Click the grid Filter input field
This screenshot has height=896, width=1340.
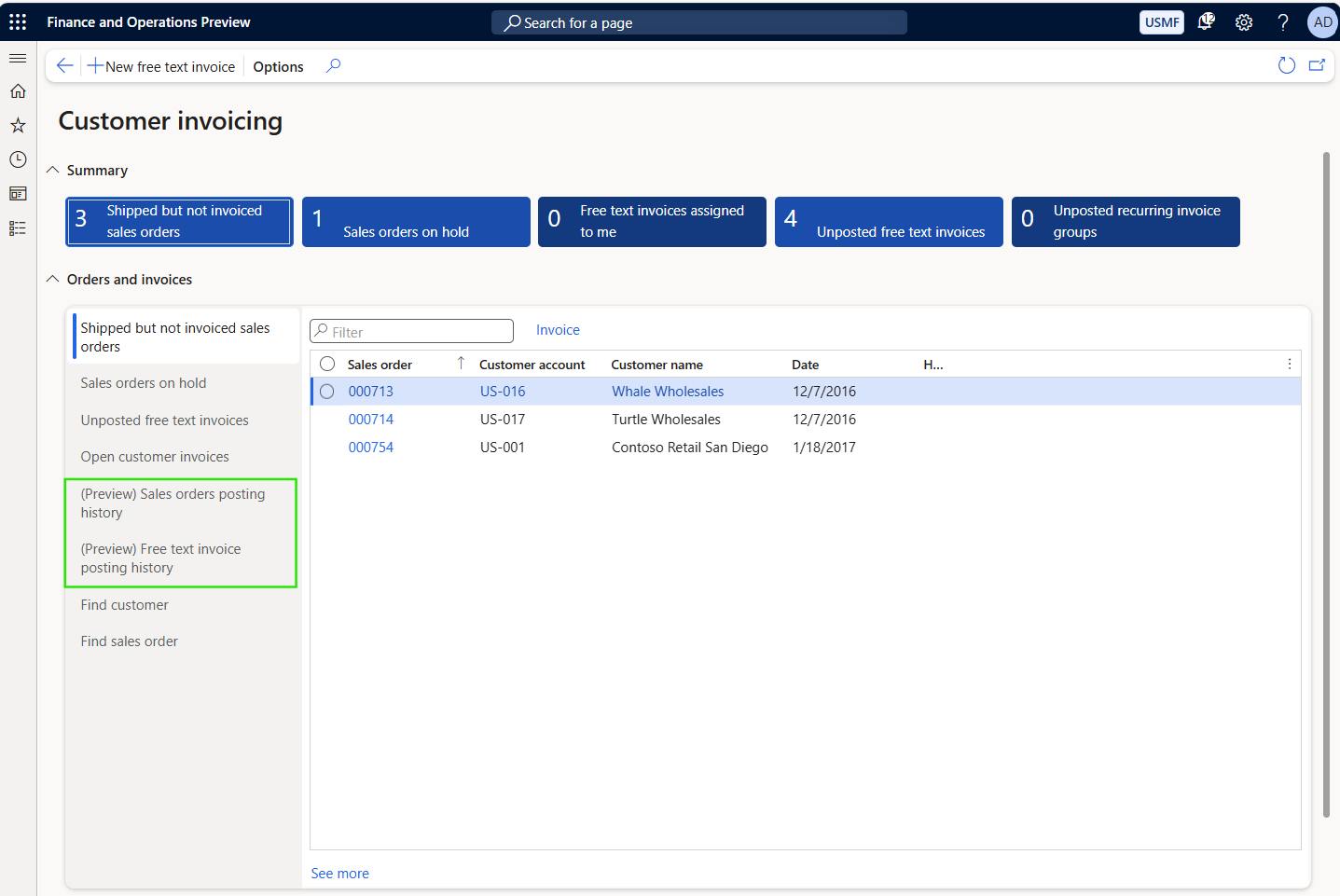pos(411,331)
